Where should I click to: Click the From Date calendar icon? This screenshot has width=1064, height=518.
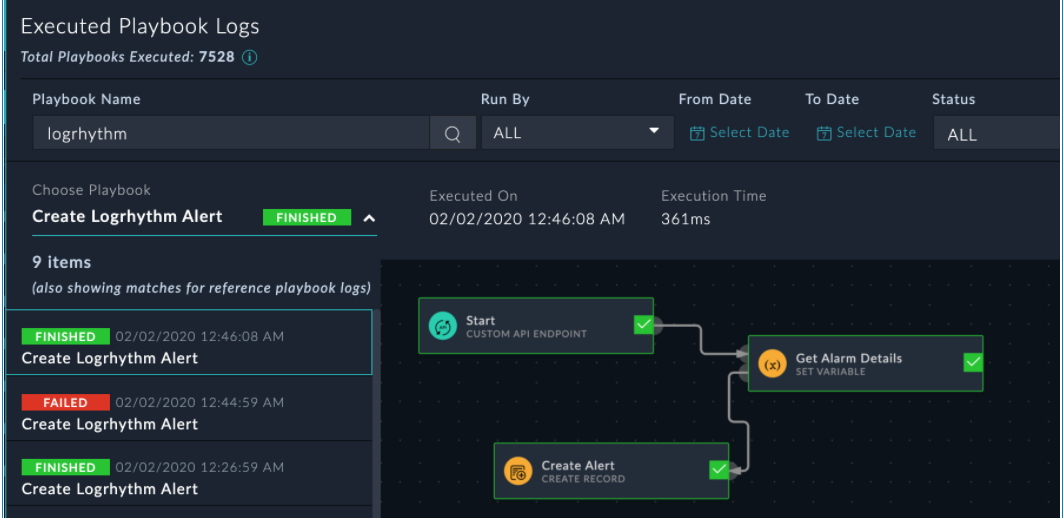(x=697, y=133)
